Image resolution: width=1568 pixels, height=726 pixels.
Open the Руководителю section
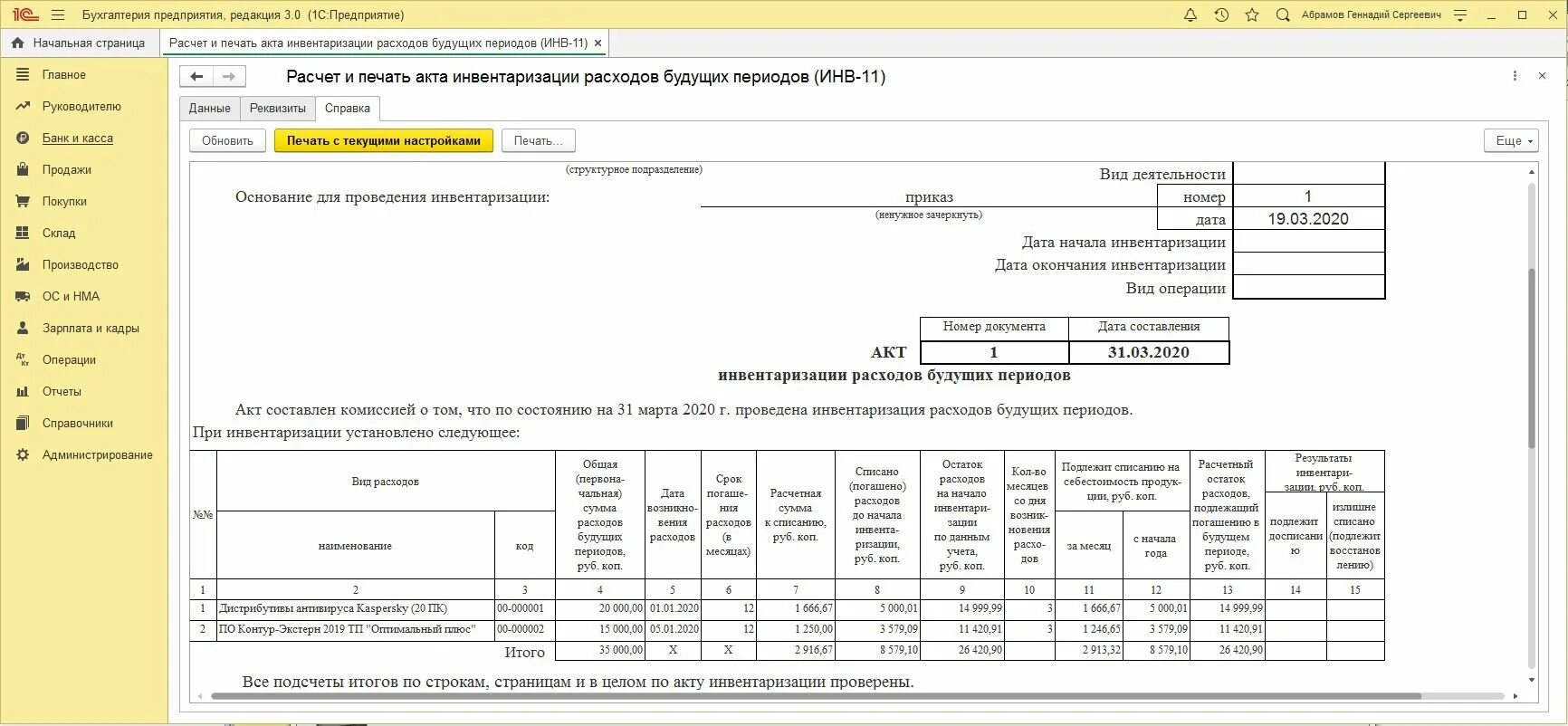pos(81,107)
